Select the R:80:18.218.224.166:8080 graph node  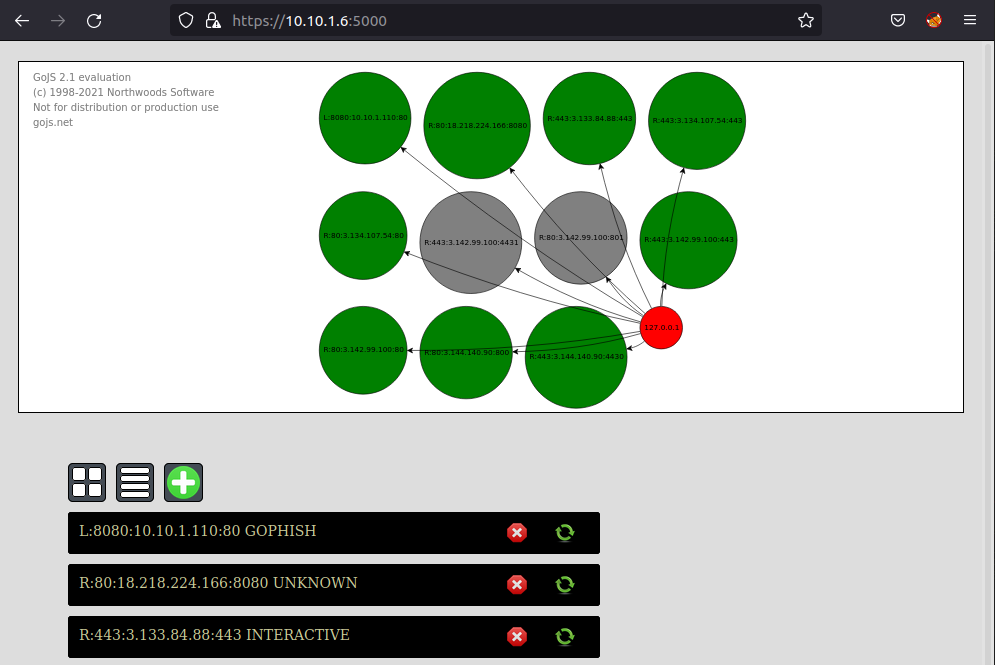[x=477, y=126]
